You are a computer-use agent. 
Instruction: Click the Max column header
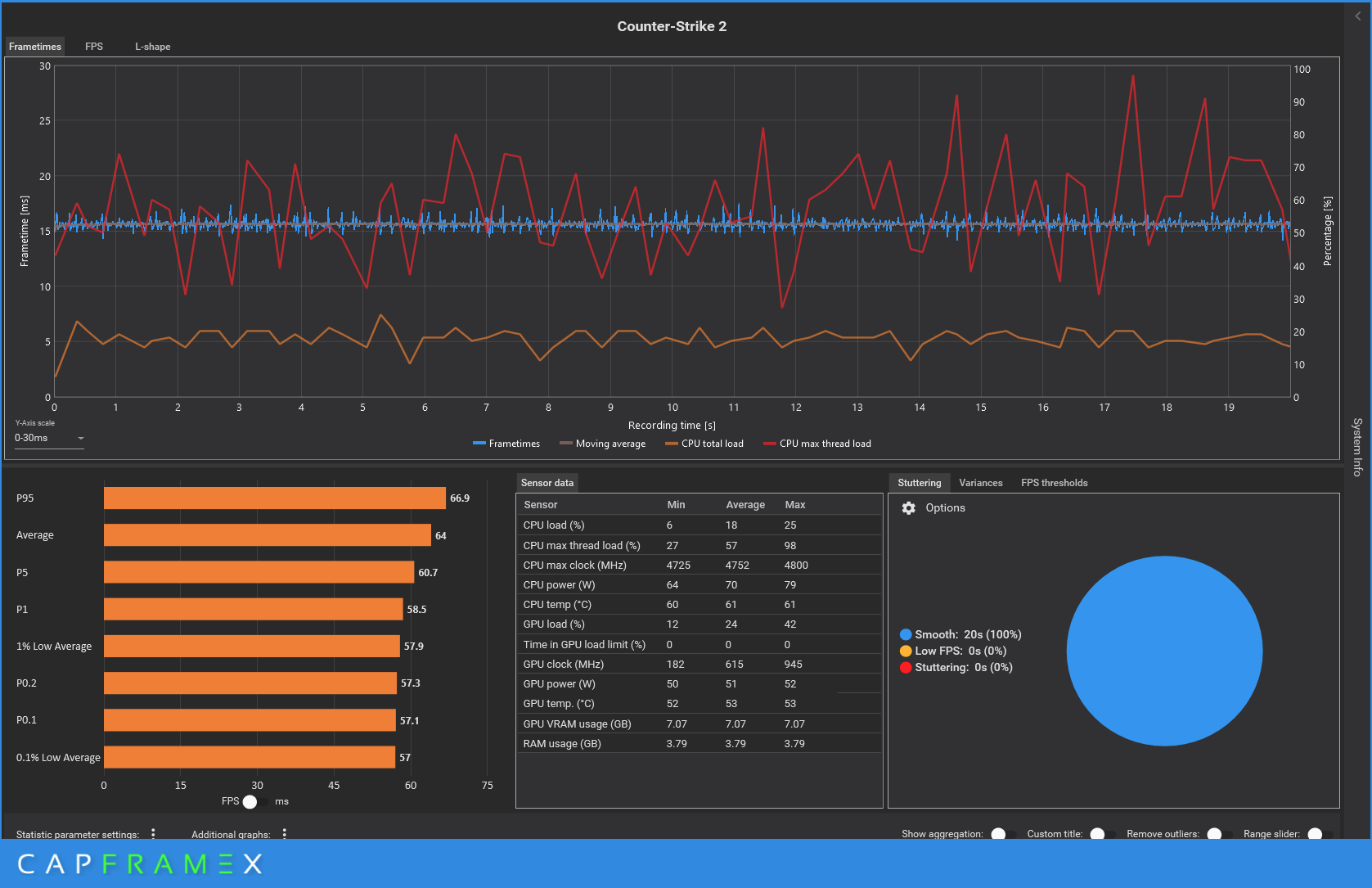click(x=795, y=505)
